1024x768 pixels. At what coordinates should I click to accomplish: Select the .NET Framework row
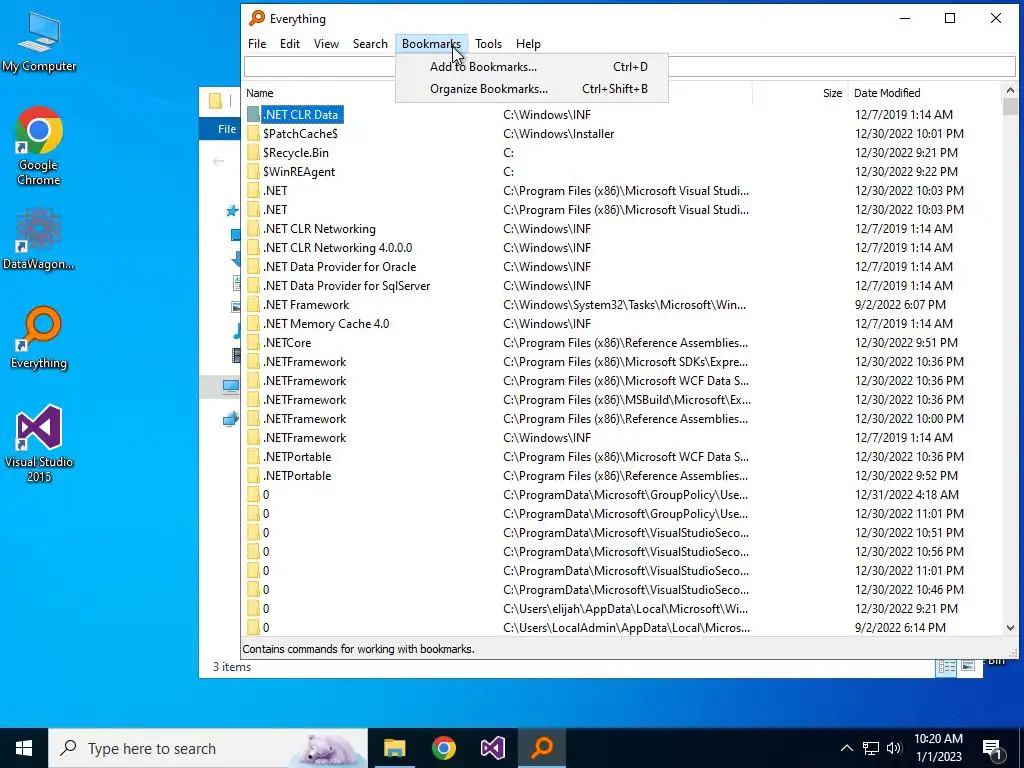(x=623, y=305)
